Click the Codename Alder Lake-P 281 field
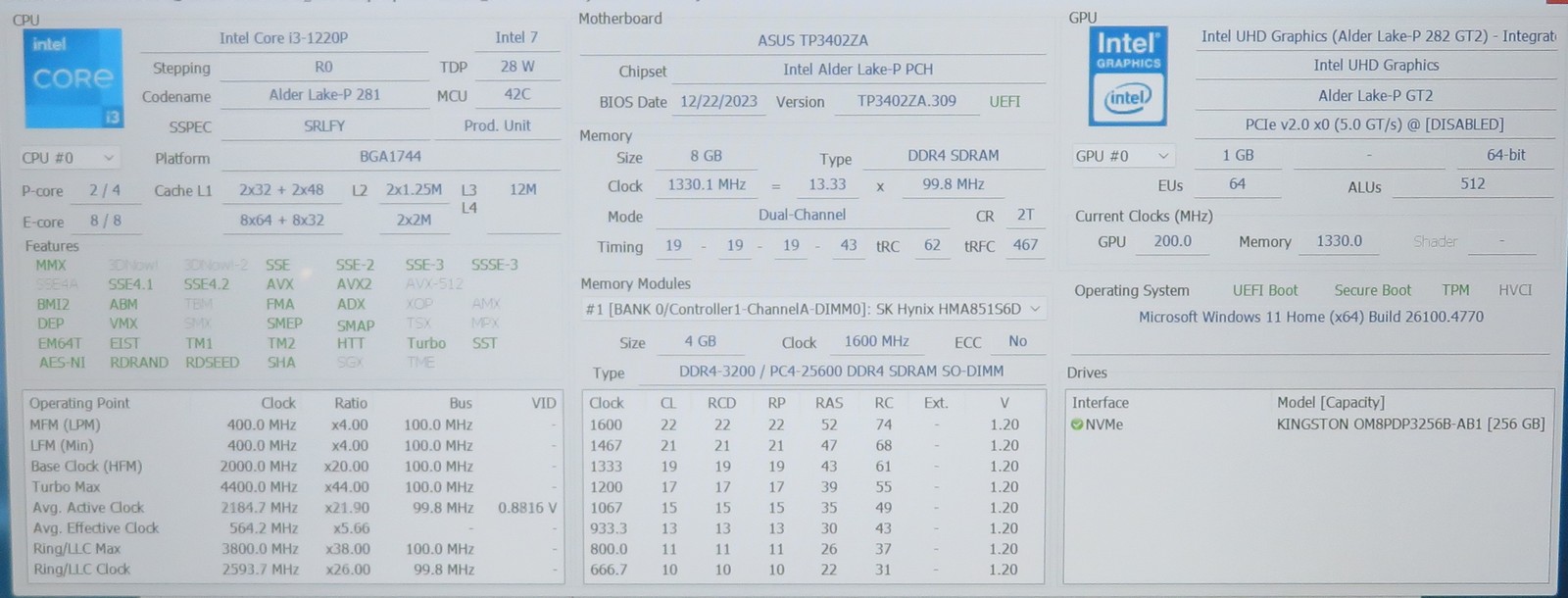The image size is (1568, 598). click(x=324, y=95)
